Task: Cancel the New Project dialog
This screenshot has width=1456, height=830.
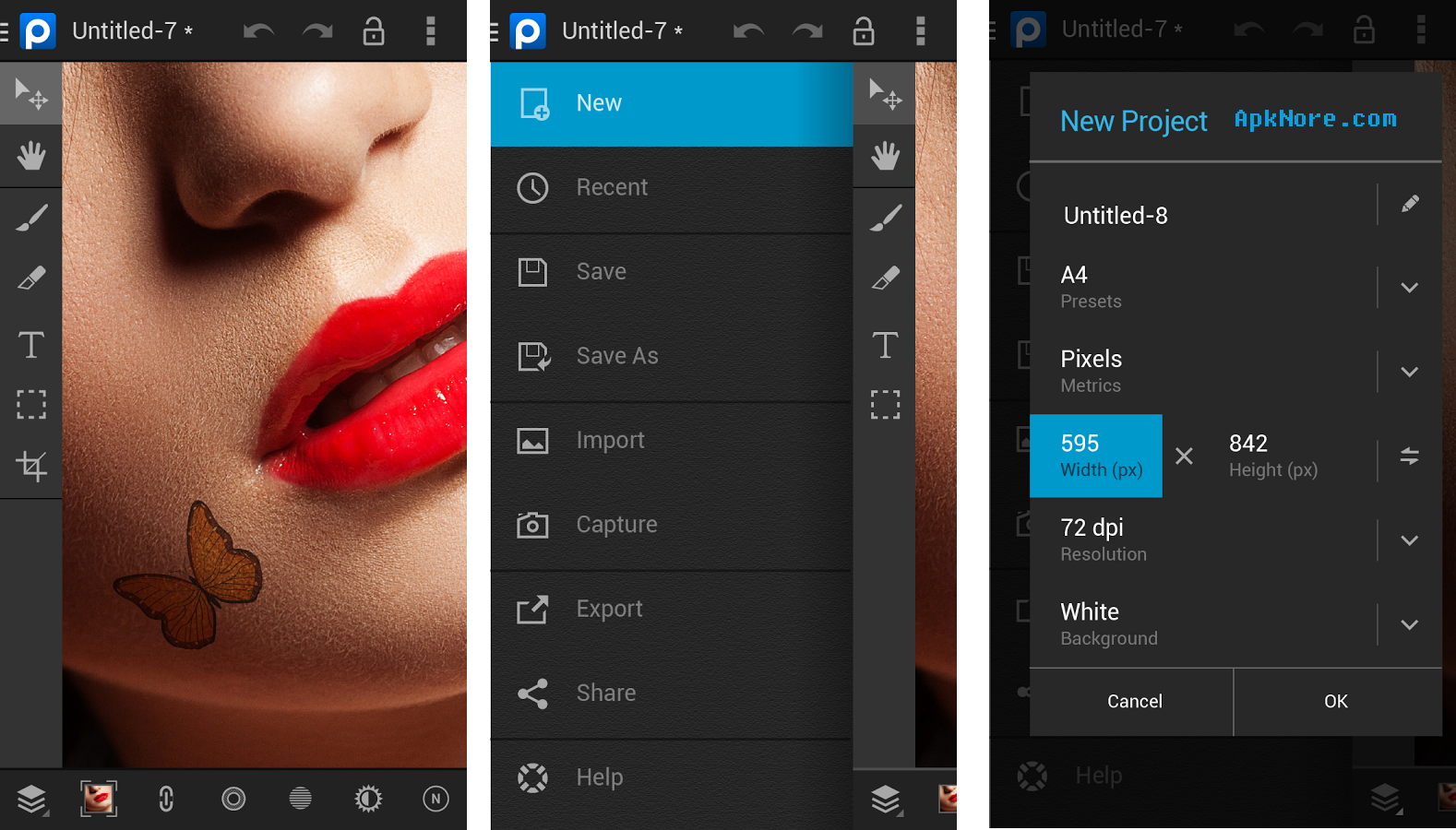Action: [1132, 702]
